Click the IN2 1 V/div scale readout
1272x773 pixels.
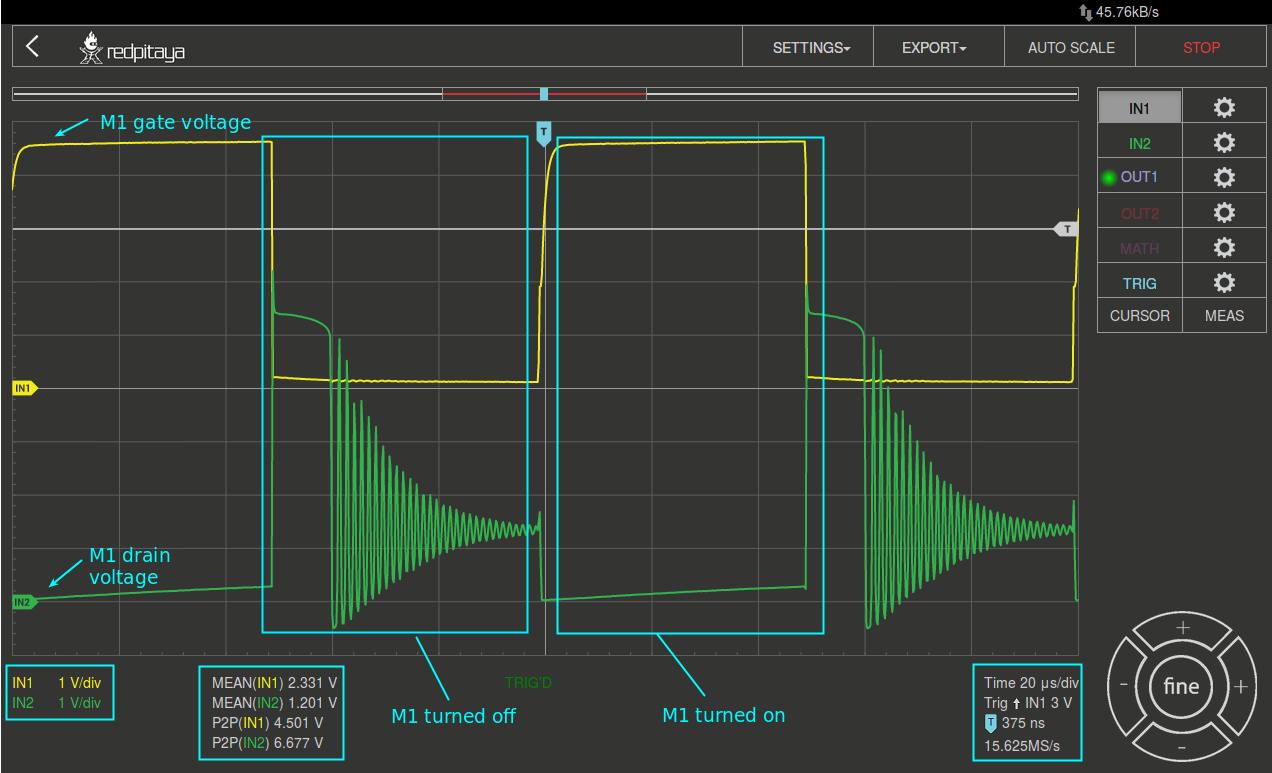[x=57, y=703]
